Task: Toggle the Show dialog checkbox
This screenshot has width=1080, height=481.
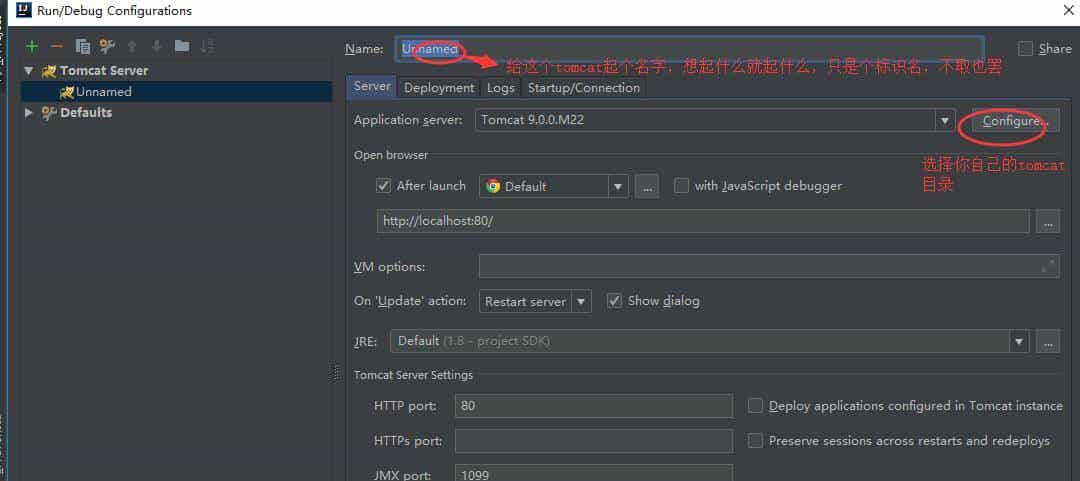Action: pyautogui.click(x=614, y=301)
